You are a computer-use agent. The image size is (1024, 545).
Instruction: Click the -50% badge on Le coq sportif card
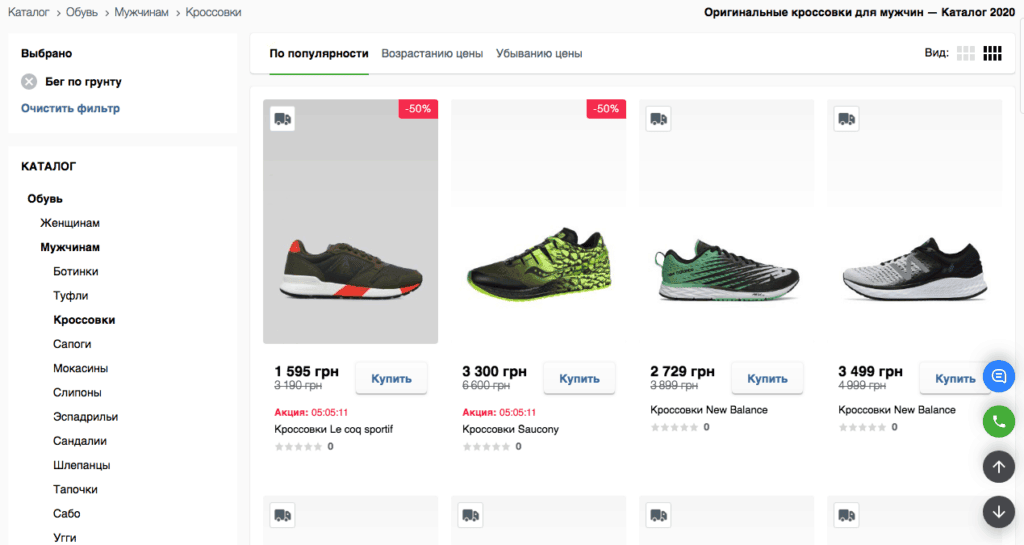(x=418, y=109)
